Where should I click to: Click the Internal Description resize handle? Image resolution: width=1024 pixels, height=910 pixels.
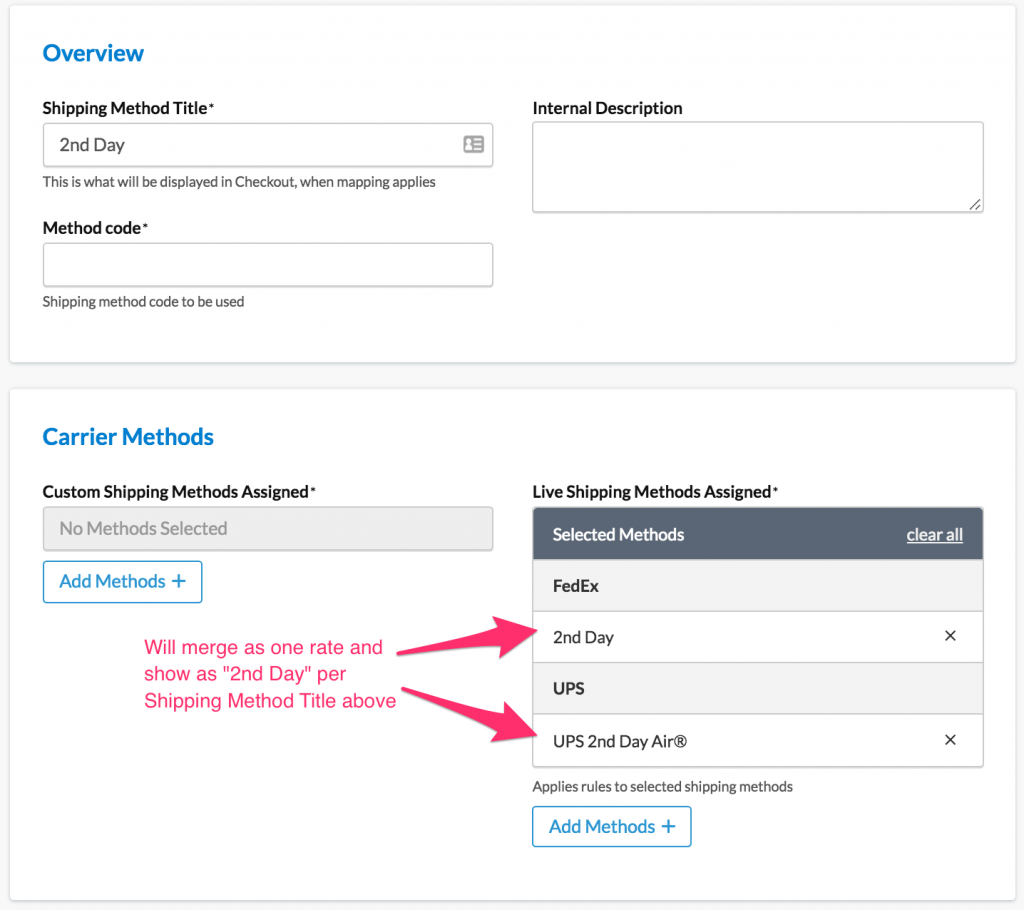tap(975, 204)
